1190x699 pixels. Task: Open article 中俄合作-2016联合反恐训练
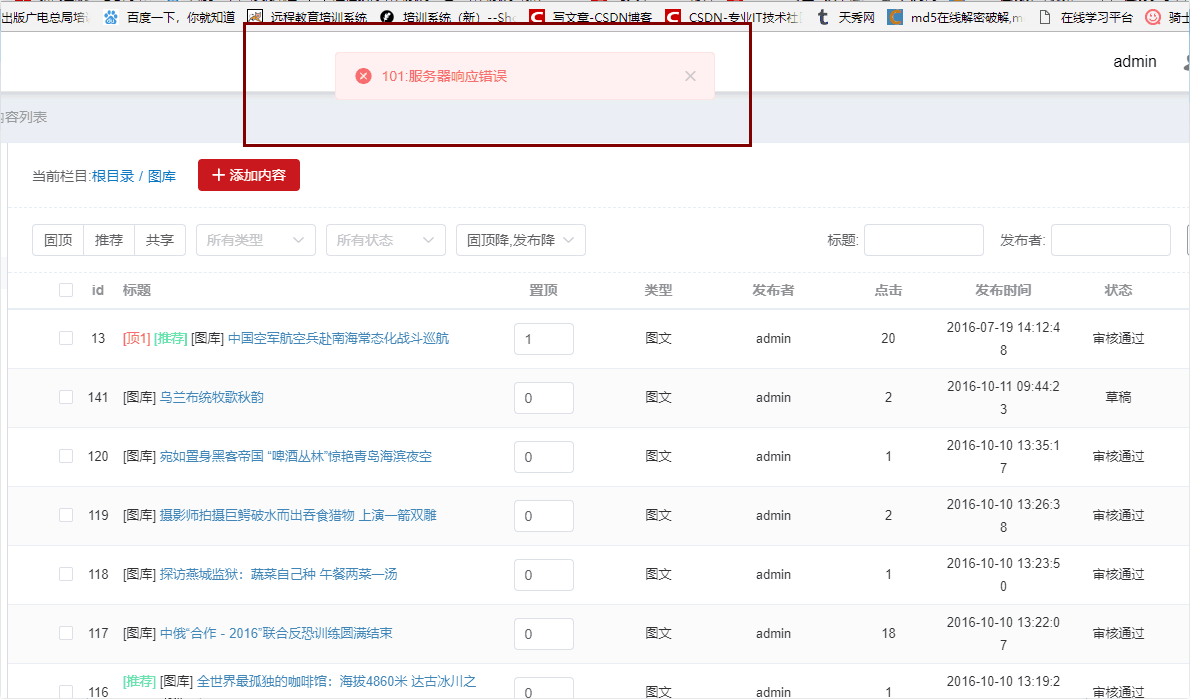[276, 633]
